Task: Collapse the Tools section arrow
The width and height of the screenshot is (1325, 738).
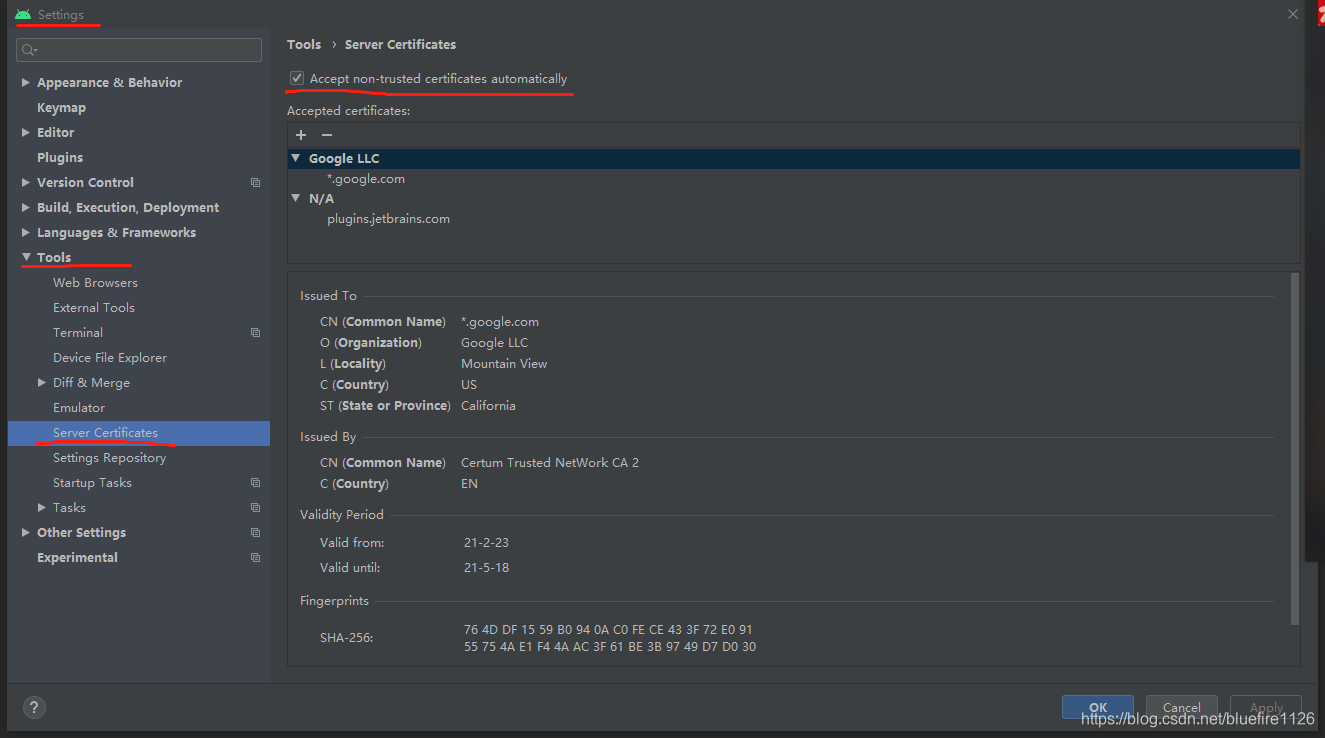Action: click(26, 258)
